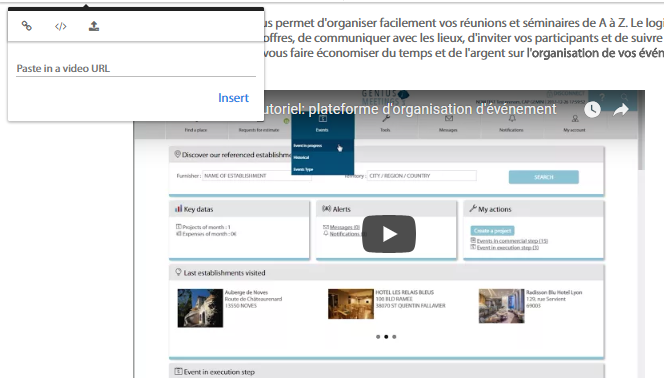
Task: Click the Paste in a video URL field
Action: click(136, 69)
